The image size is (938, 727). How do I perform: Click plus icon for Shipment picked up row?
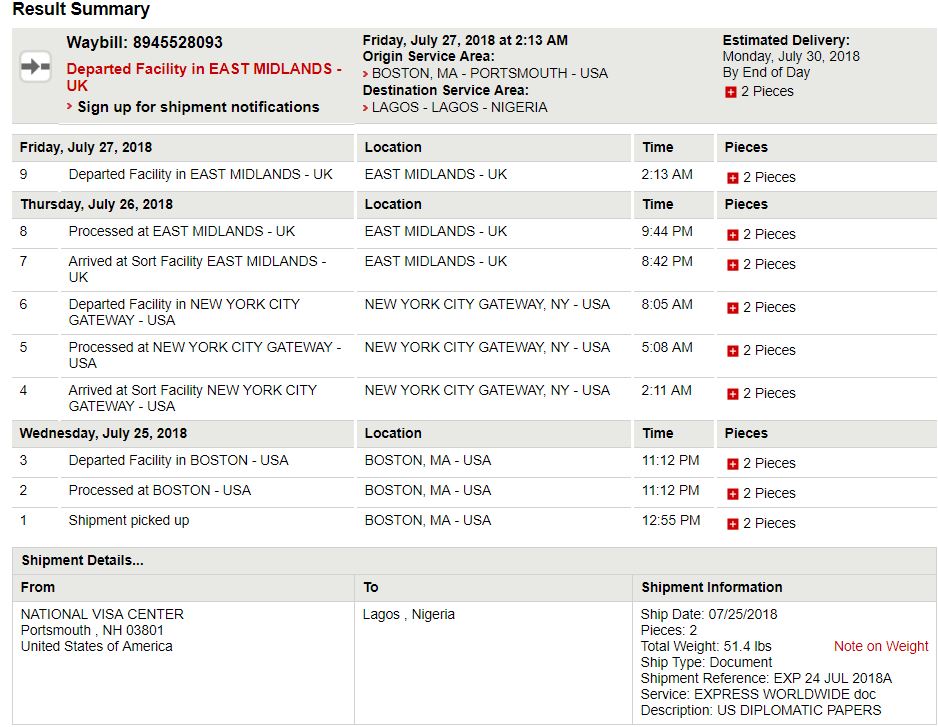coord(732,524)
